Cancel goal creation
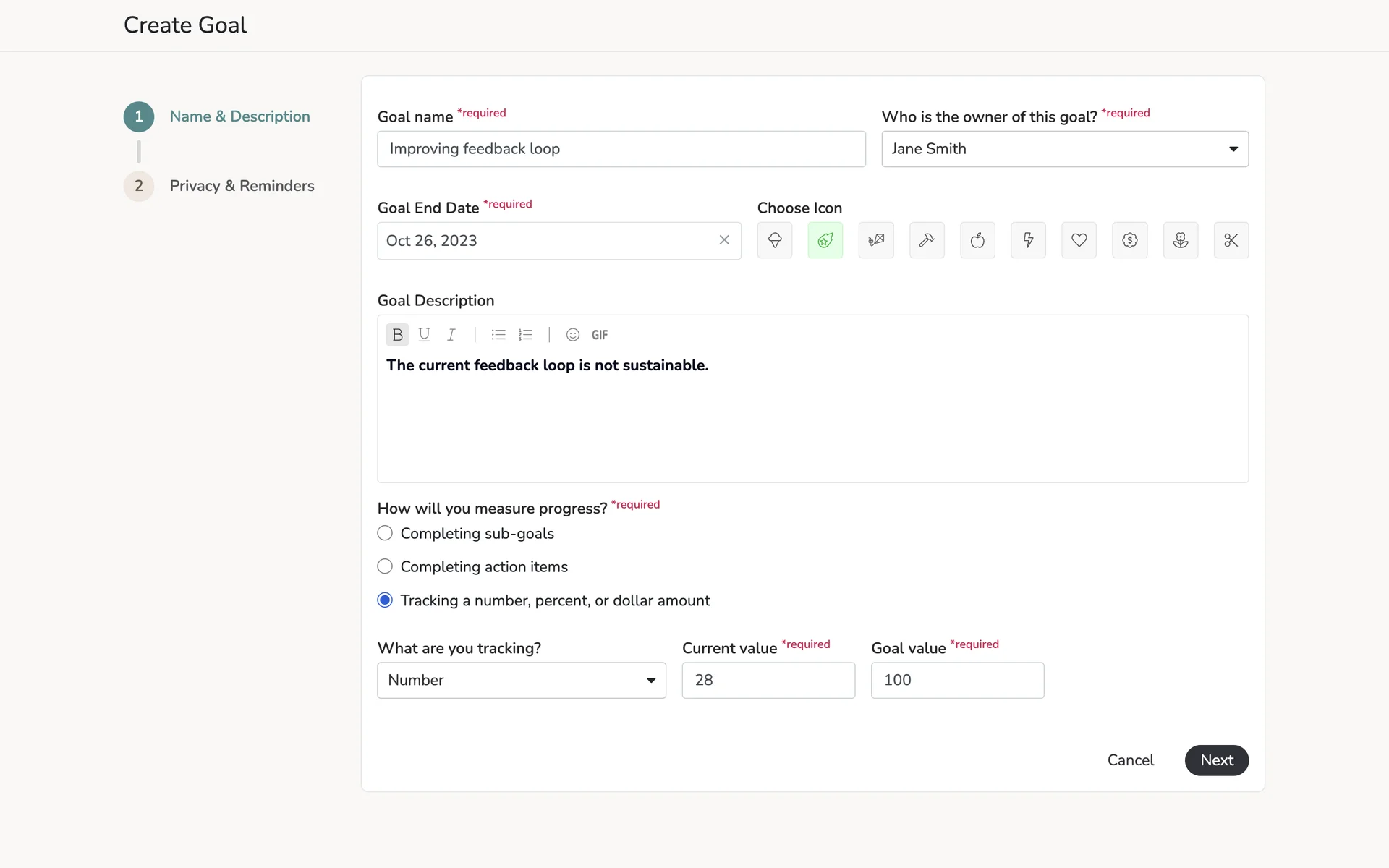The height and width of the screenshot is (868, 1389). (1130, 760)
